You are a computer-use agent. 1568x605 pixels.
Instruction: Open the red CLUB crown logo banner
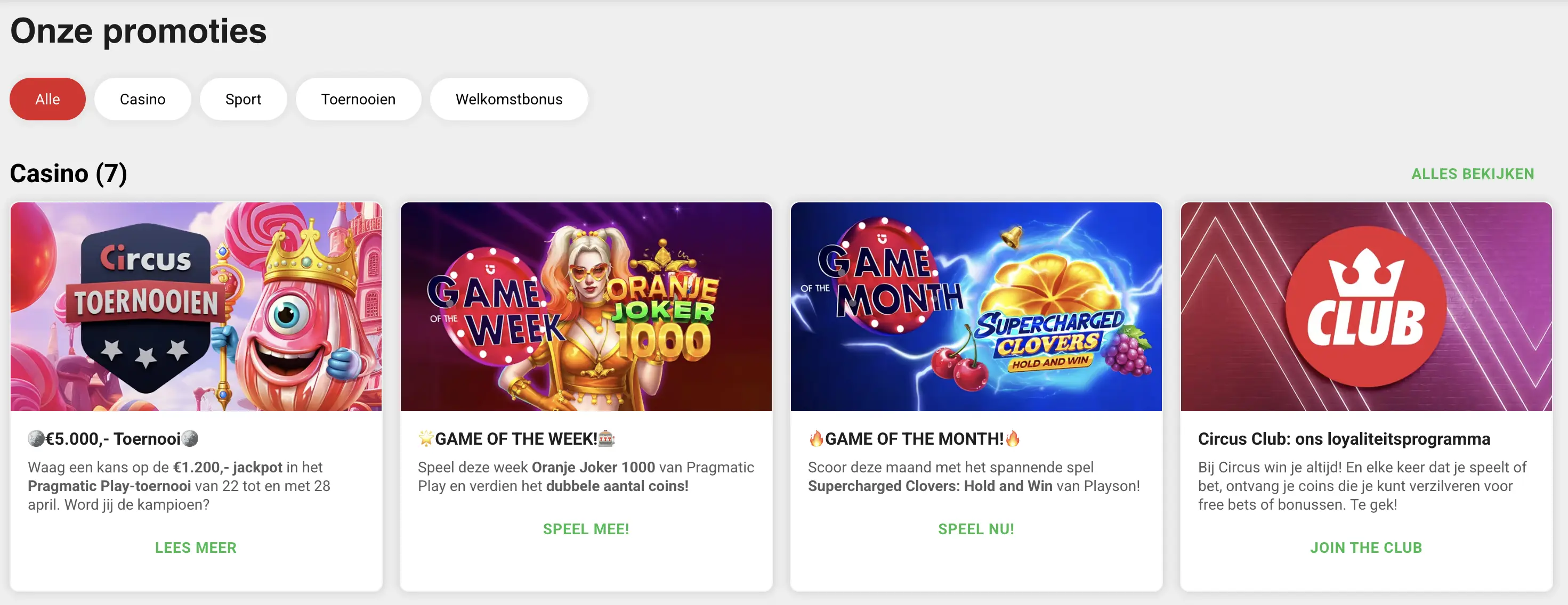(x=1365, y=307)
